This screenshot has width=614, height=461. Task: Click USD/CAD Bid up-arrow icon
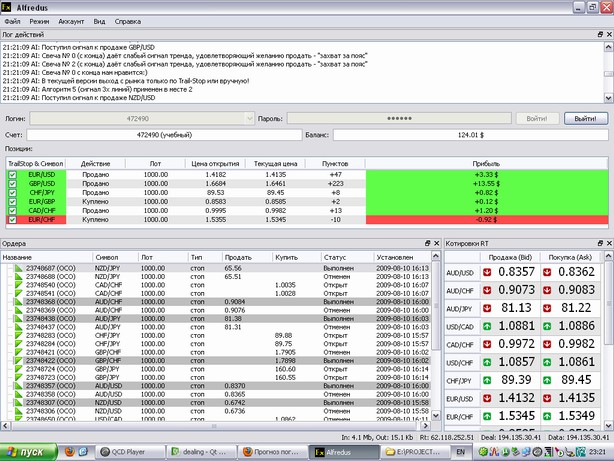487,326
